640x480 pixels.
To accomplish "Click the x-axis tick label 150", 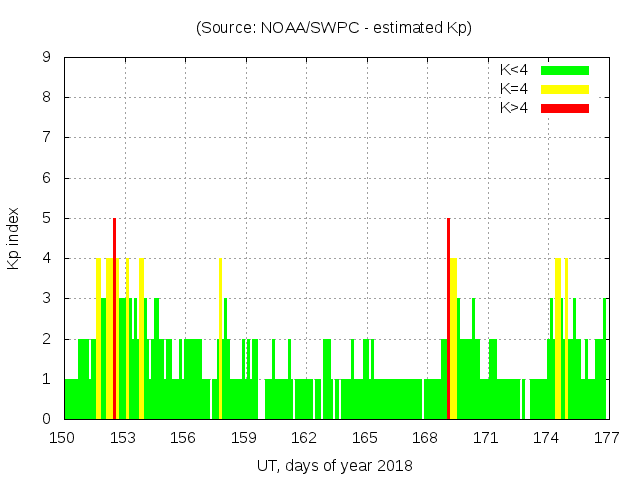I will [64, 438].
